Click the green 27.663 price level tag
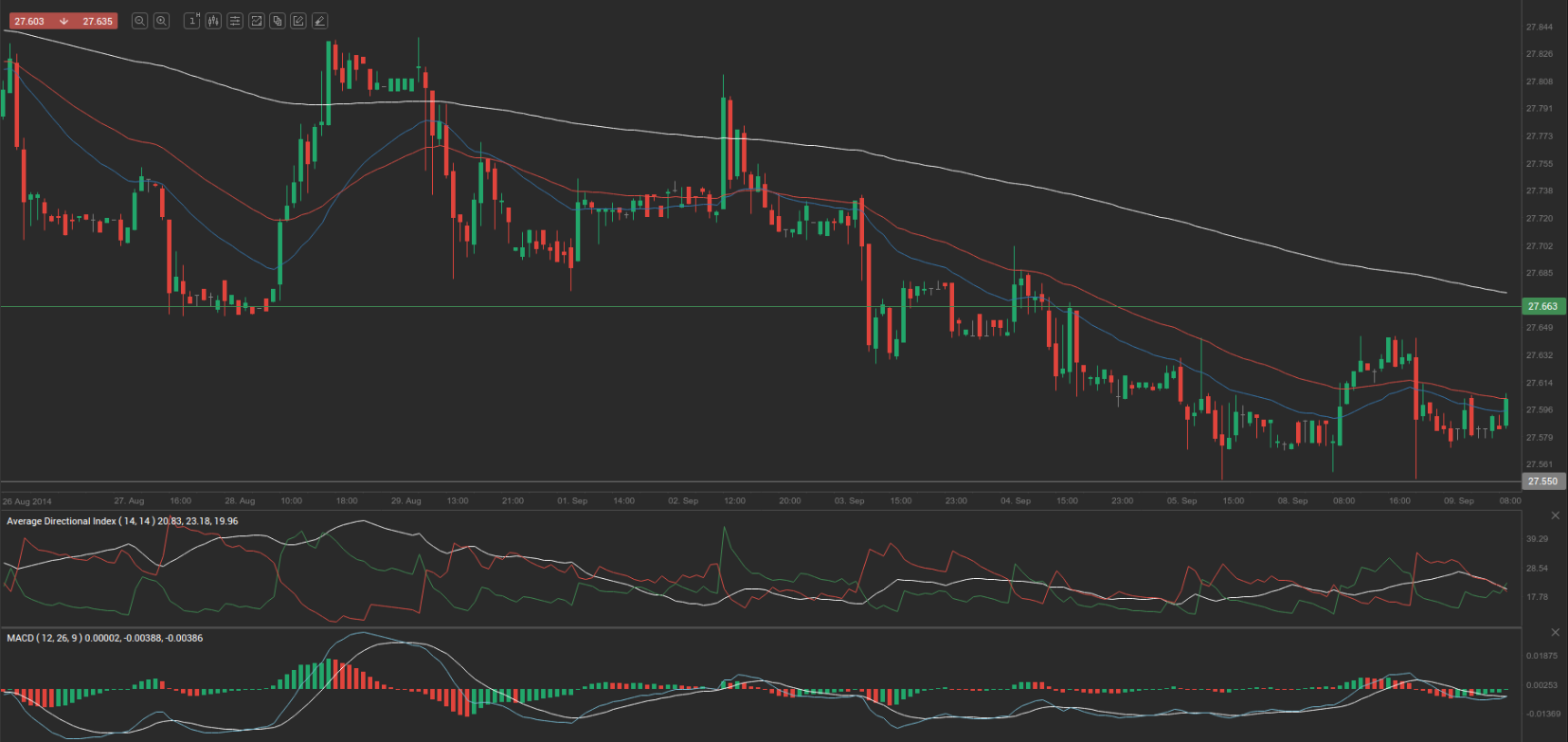The width and height of the screenshot is (1568, 742). click(x=1542, y=306)
